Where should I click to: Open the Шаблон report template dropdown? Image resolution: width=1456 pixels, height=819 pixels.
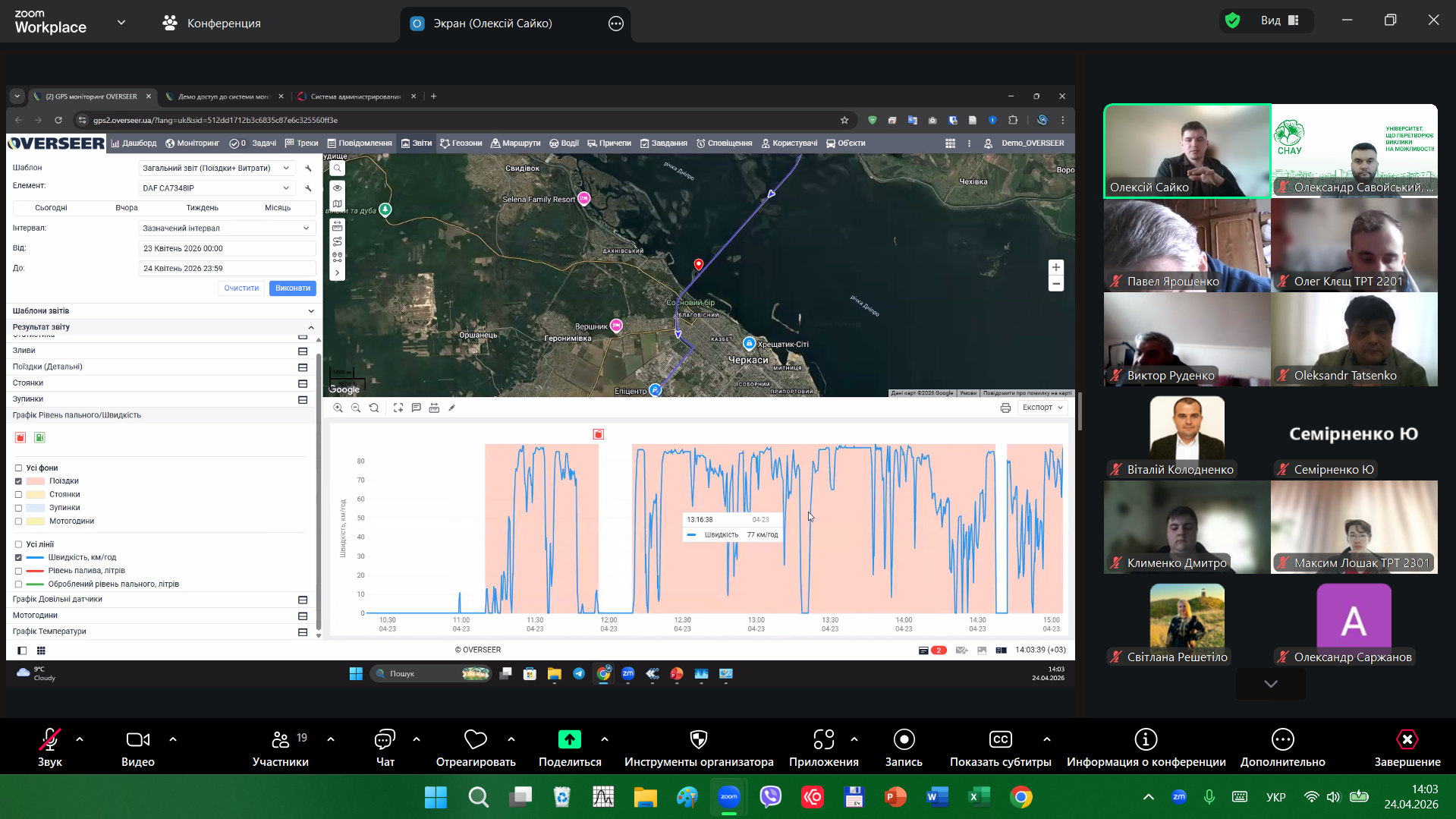pyautogui.click(x=215, y=169)
